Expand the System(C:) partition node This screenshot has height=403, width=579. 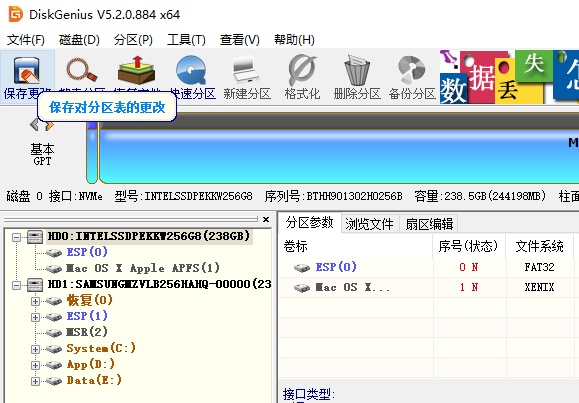(35, 349)
